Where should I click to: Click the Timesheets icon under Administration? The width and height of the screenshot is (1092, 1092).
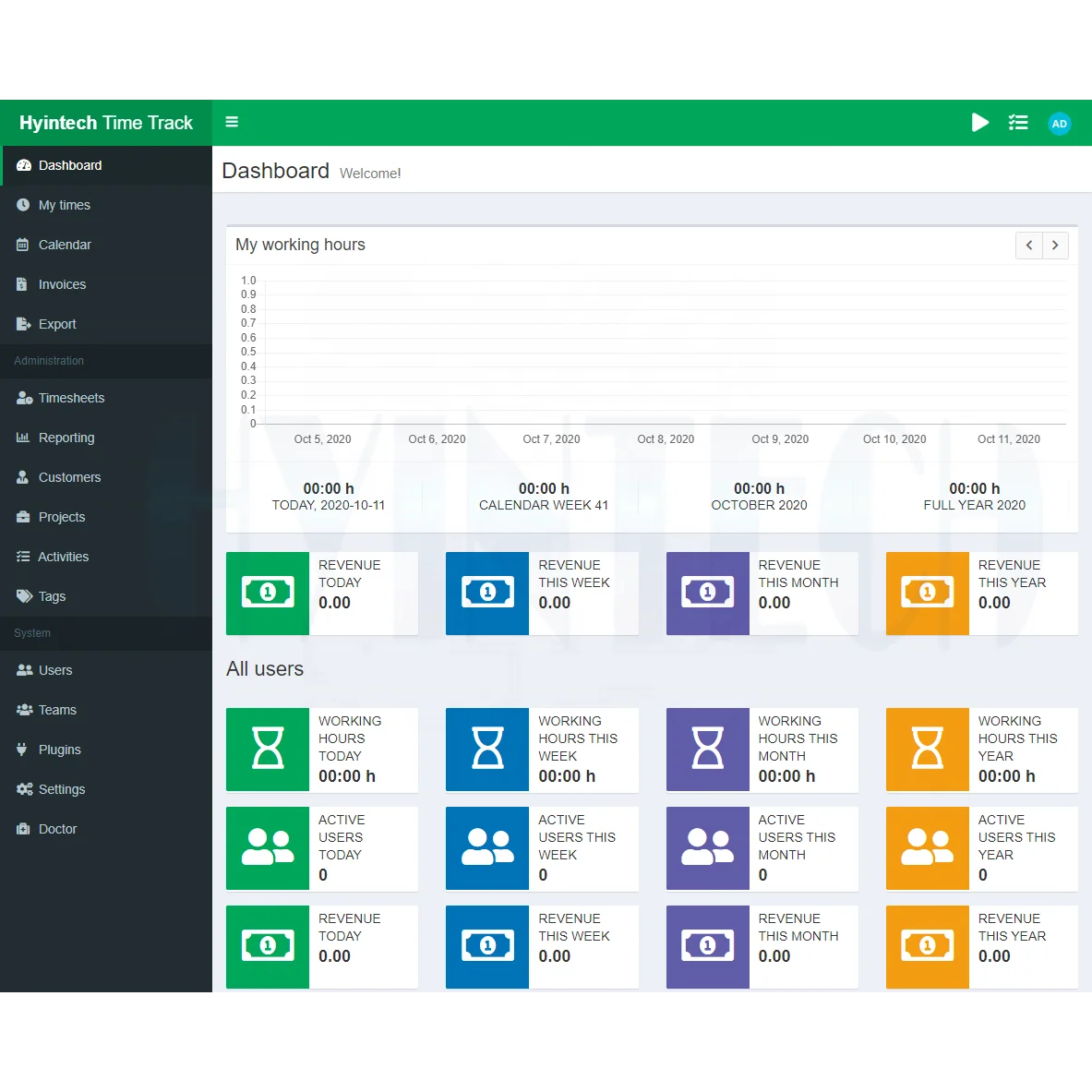(x=24, y=398)
